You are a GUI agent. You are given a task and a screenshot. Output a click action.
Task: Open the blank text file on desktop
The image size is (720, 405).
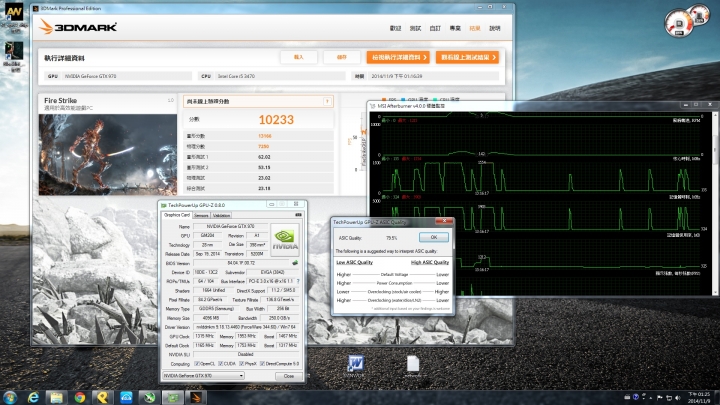[x=413, y=366]
